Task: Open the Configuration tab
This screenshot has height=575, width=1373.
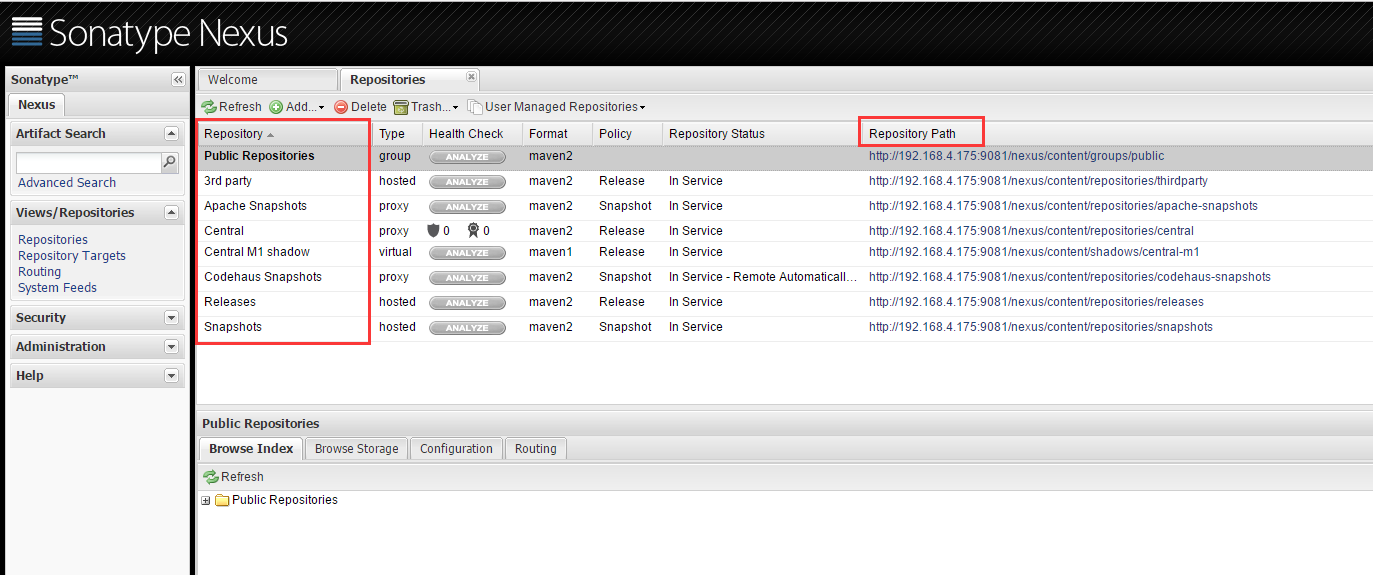Action: click(x=456, y=449)
